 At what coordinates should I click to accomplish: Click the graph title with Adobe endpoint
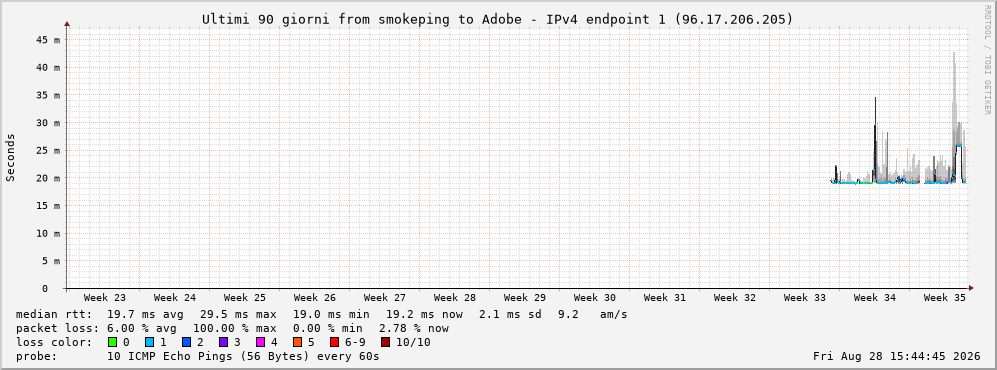(x=498, y=20)
